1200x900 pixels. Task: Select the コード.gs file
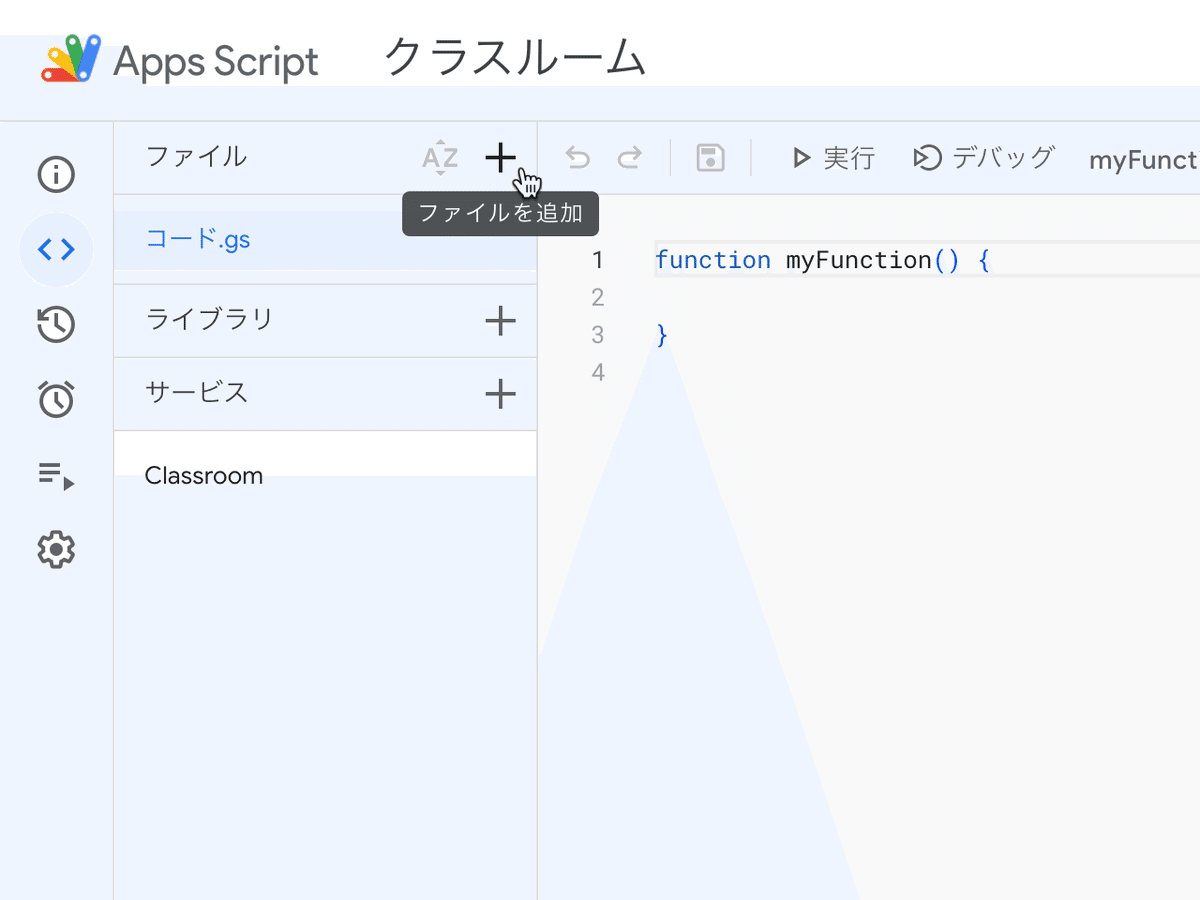pyautogui.click(x=325, y=240)
